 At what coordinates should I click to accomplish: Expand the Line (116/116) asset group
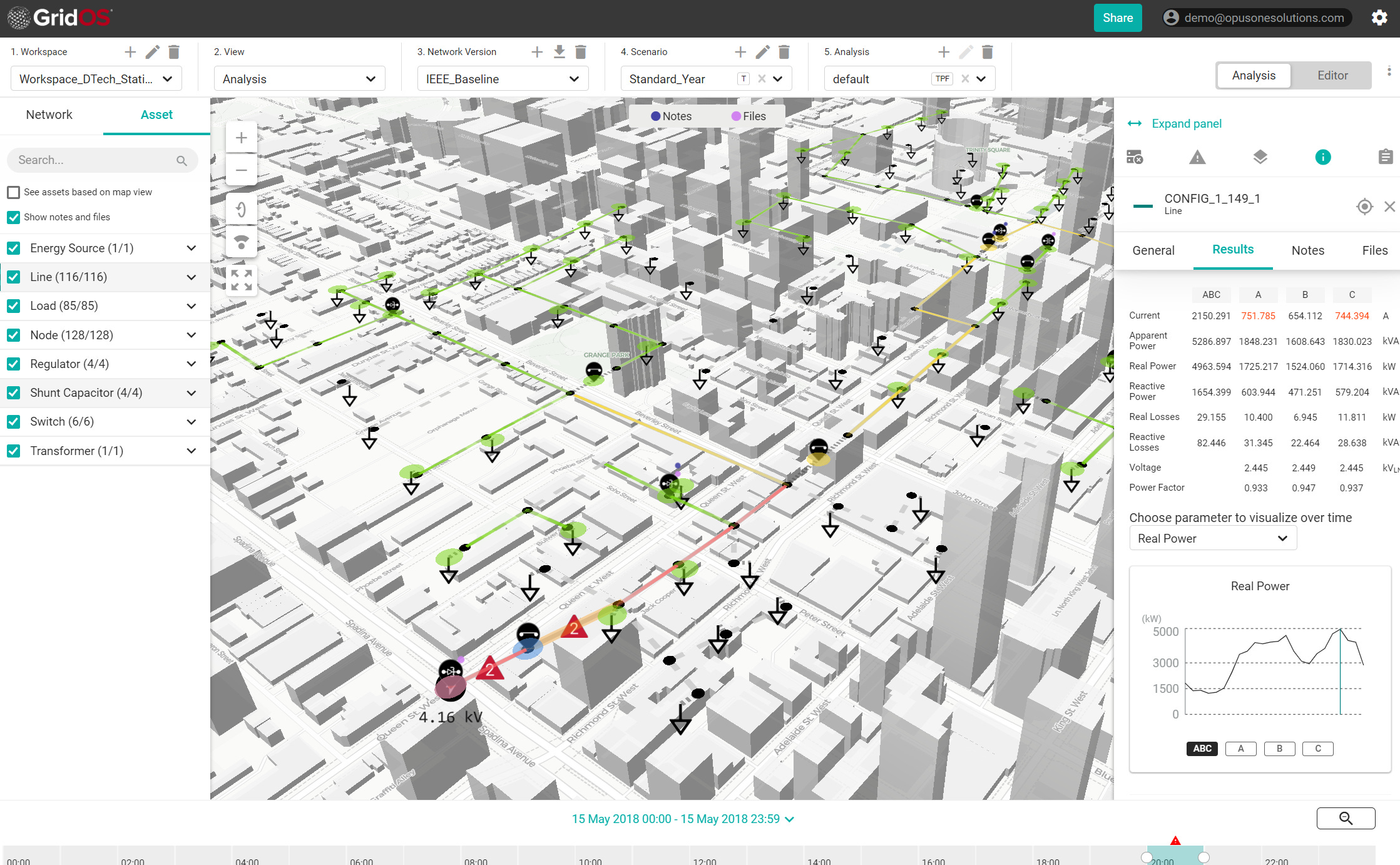[192, 277]
